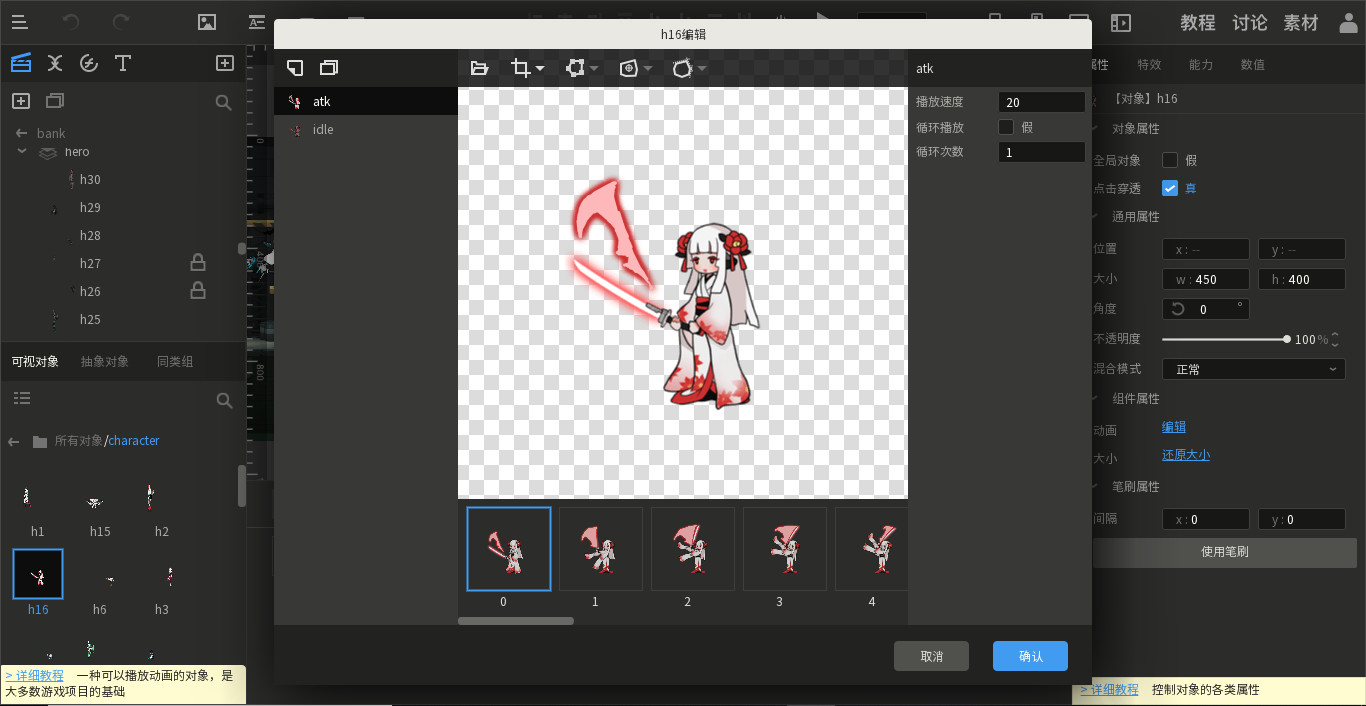Open the 混合模式 正常 dropdown
This screenshot has width=1366, height=706.
pyautogui.click(x=1253, y=369)
